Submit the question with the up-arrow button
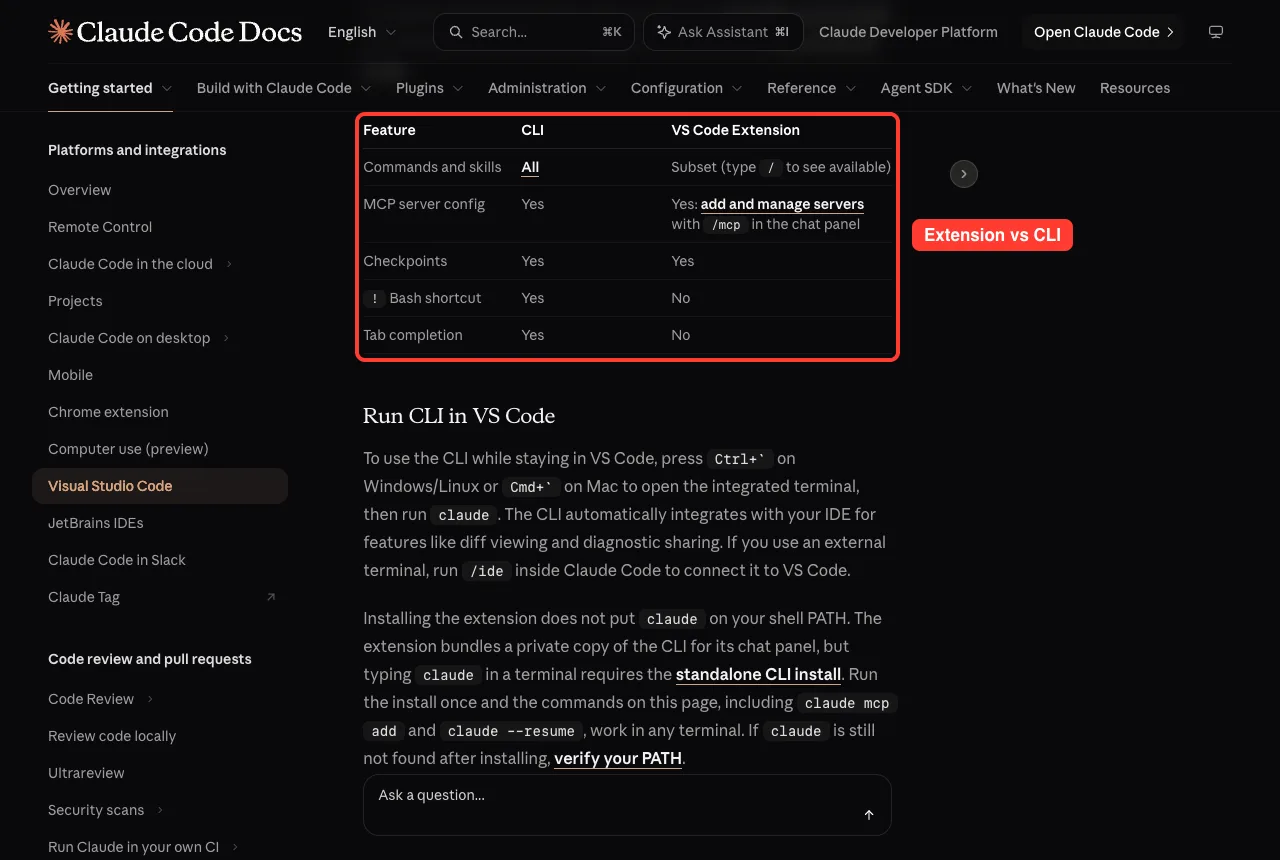Image resolution: width=1280 pixels, height=860 pixels. pyautogui.click(x=869, y=815)
